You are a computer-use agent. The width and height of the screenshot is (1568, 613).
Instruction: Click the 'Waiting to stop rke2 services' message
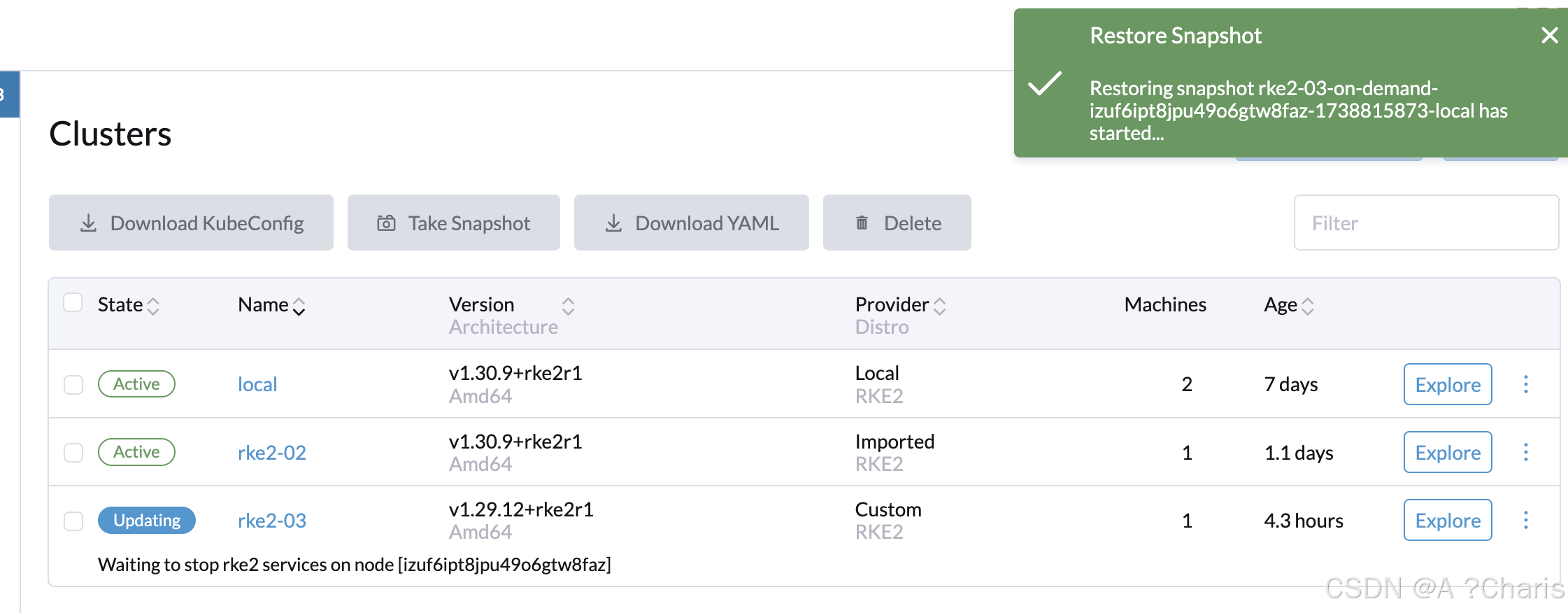[355, 565]
